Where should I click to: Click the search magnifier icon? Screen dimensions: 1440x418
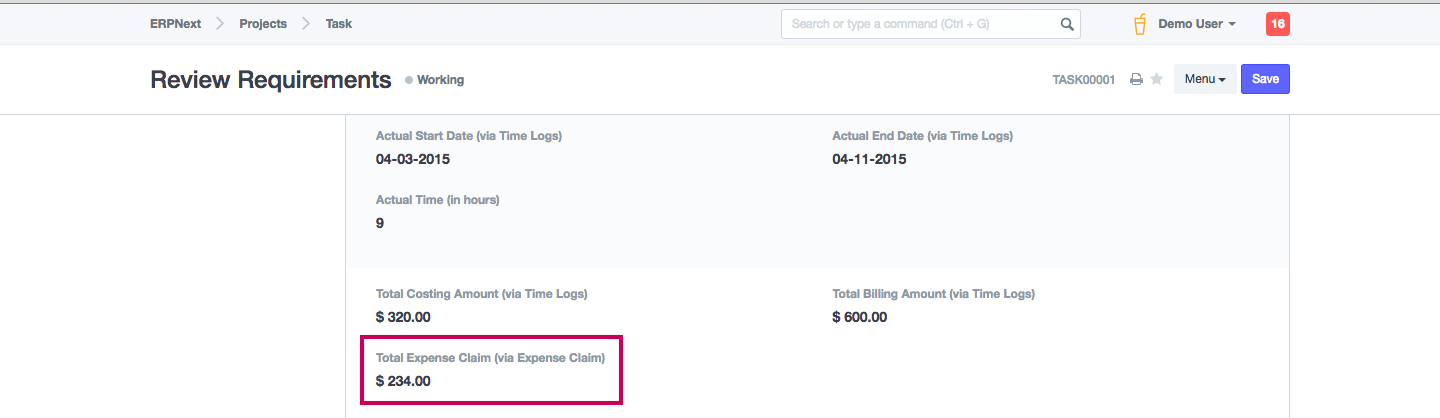1067,24
